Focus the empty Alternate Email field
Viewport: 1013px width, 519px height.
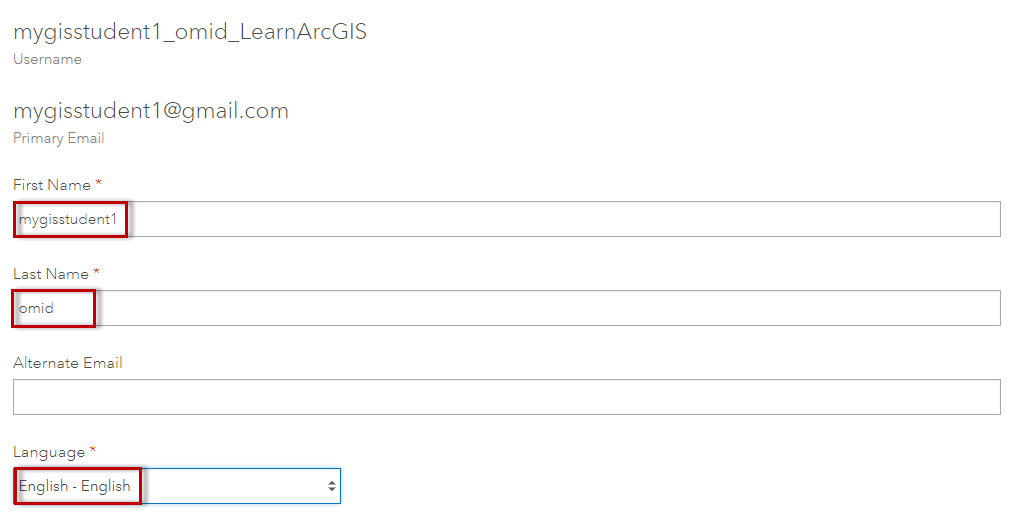[506, 397]
